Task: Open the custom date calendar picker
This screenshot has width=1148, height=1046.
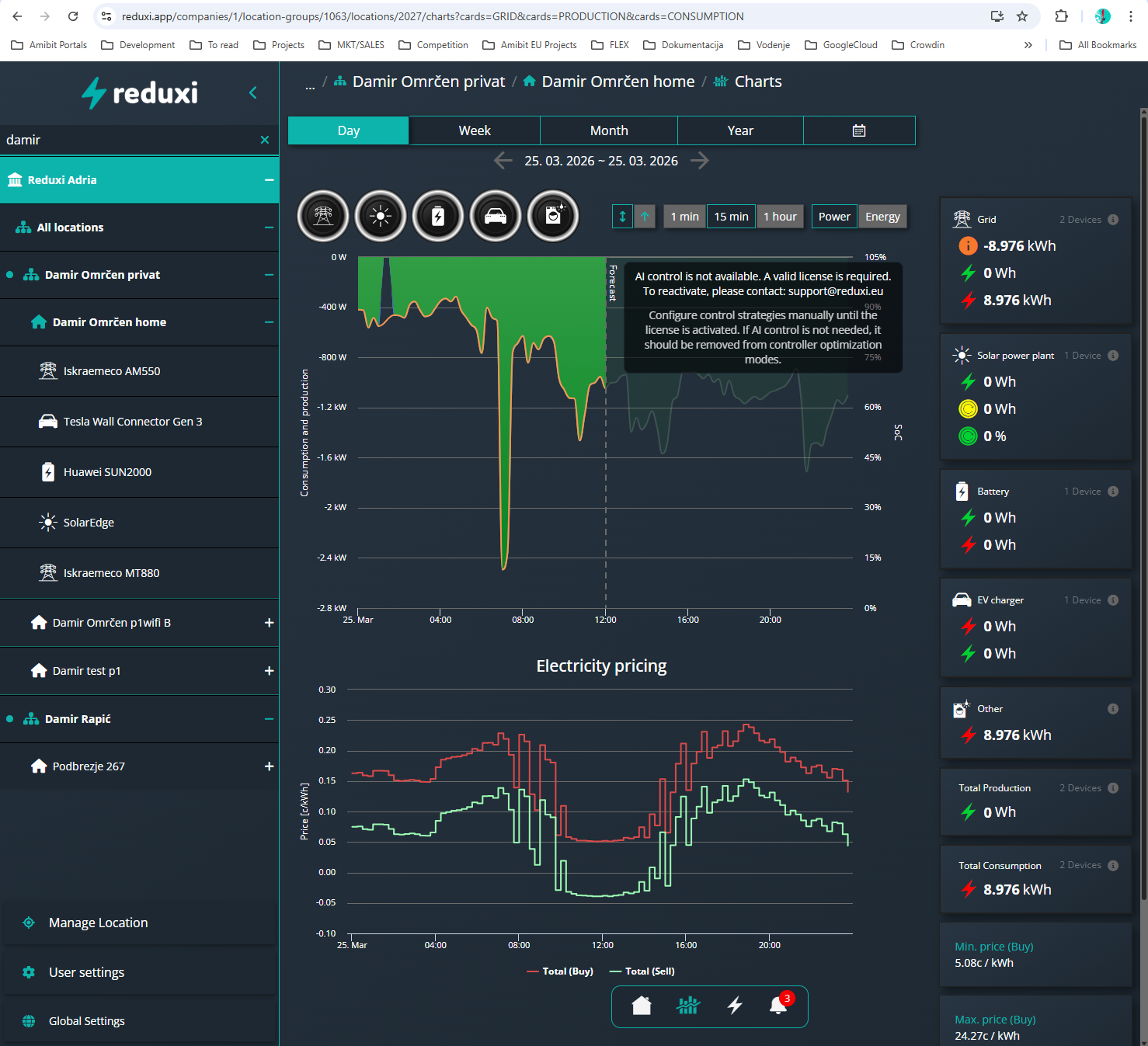Action: (859, 130)
